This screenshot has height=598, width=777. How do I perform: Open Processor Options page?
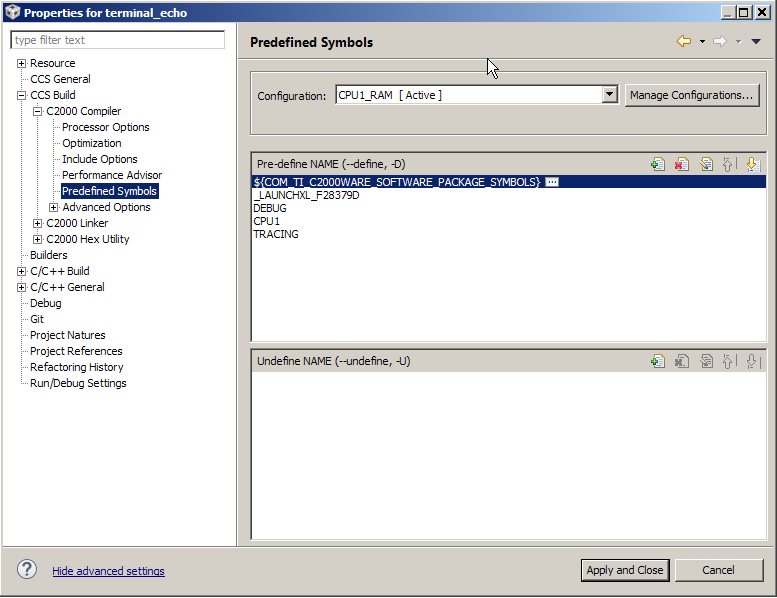coord(106,127)
